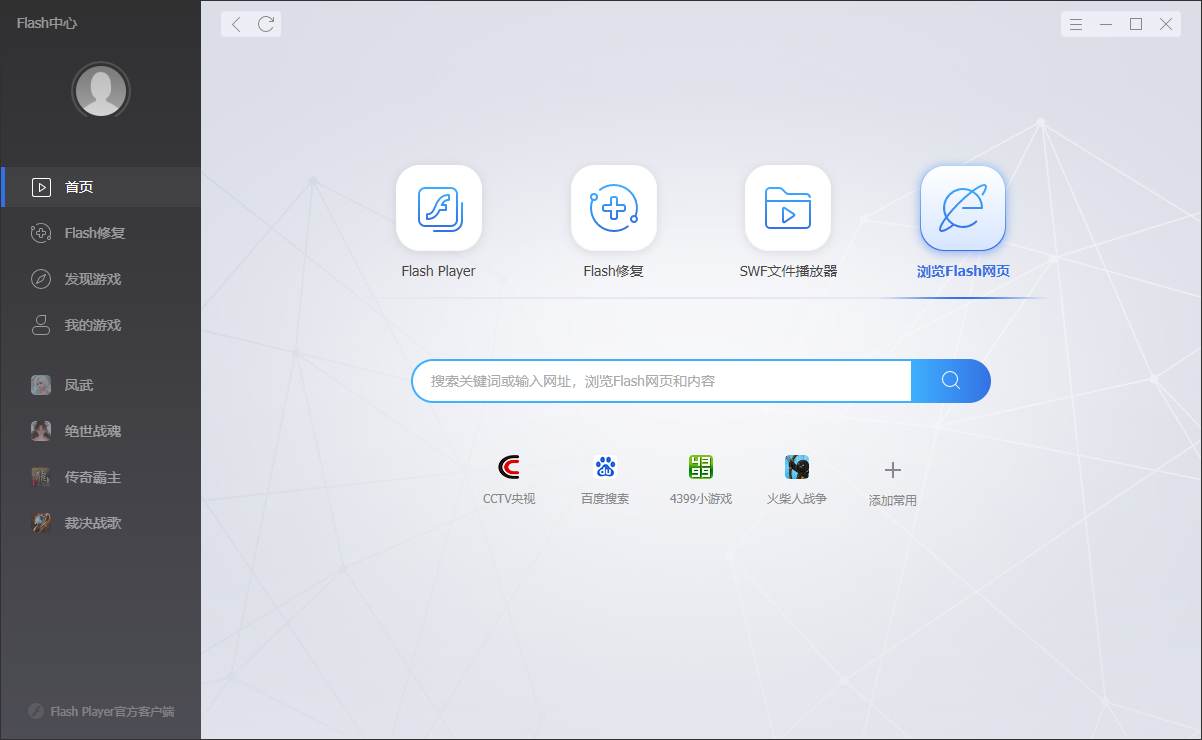Click the blue search magnifier button
Image resolution: width=1202 pixels, height=740 pixels.
pos(951,381)
